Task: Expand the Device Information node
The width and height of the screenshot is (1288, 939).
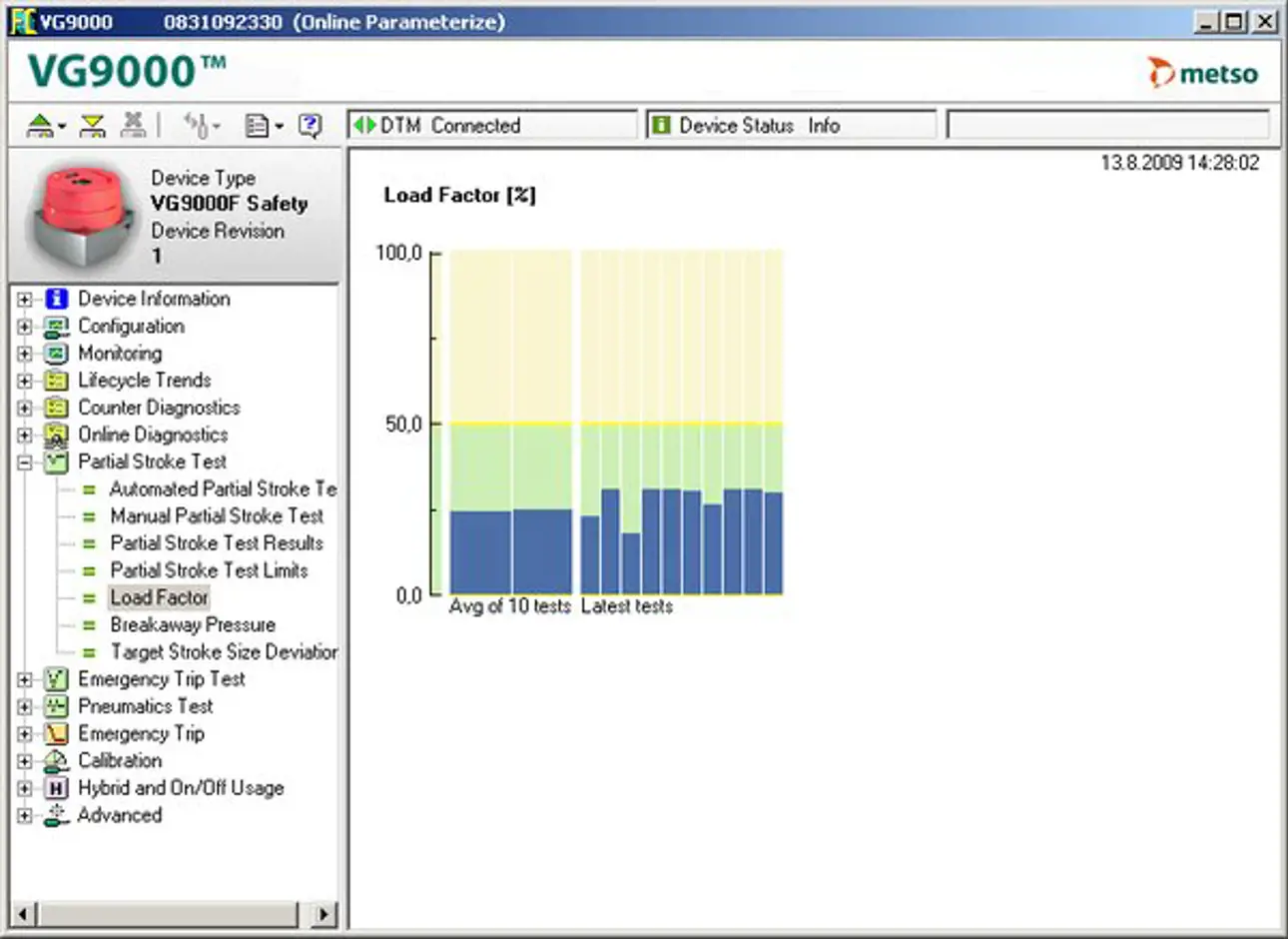Action: [25, 299]
